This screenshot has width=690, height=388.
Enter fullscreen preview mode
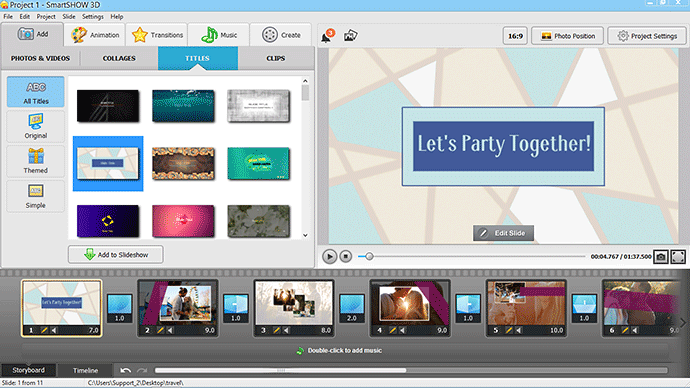tap(678, 256)
